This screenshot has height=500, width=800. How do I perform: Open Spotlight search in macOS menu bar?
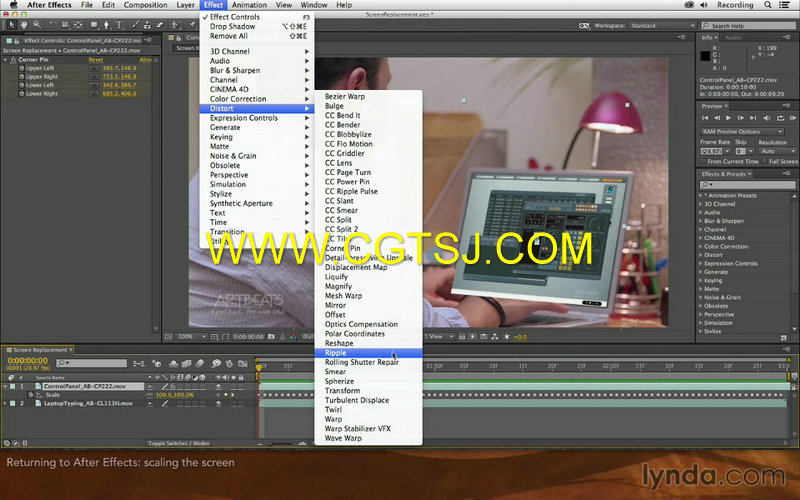click(767, 5)
